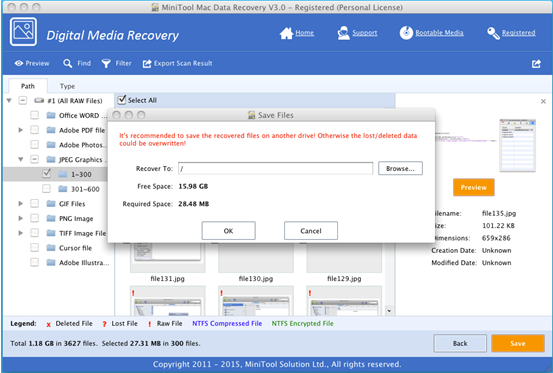553x373 pixels.
Task: Switch to the Type tab
Action: pyautogui.click(x=67, y=86)
